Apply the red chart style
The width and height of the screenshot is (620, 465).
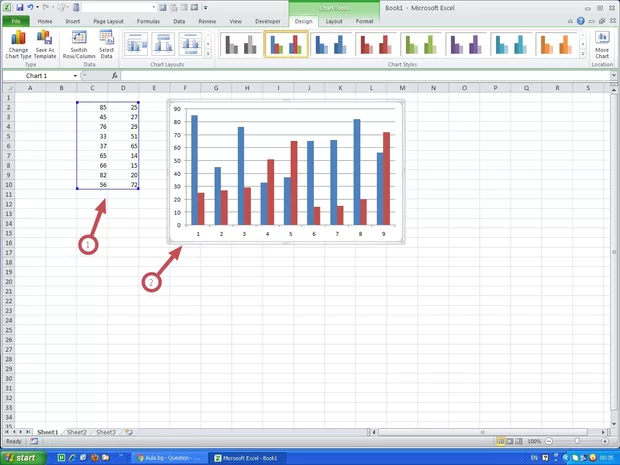pyautogui.click(x=376, y=44)
